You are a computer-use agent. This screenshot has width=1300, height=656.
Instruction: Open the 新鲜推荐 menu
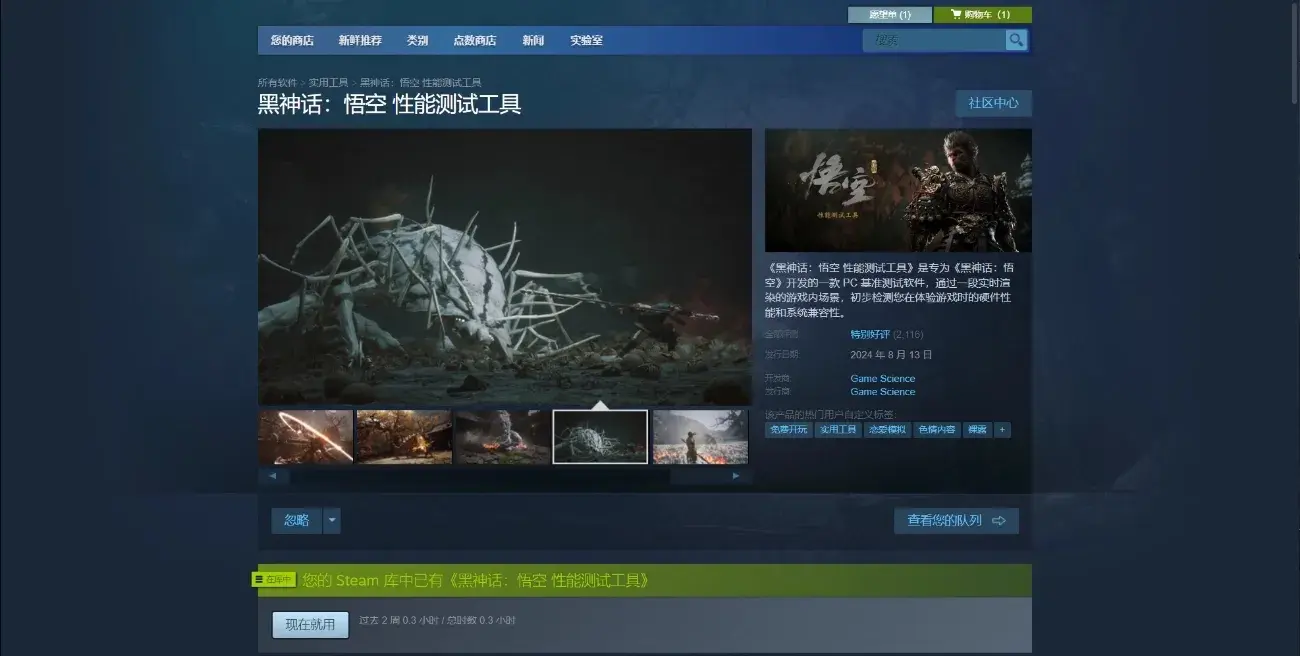click(x=360, y=41)
